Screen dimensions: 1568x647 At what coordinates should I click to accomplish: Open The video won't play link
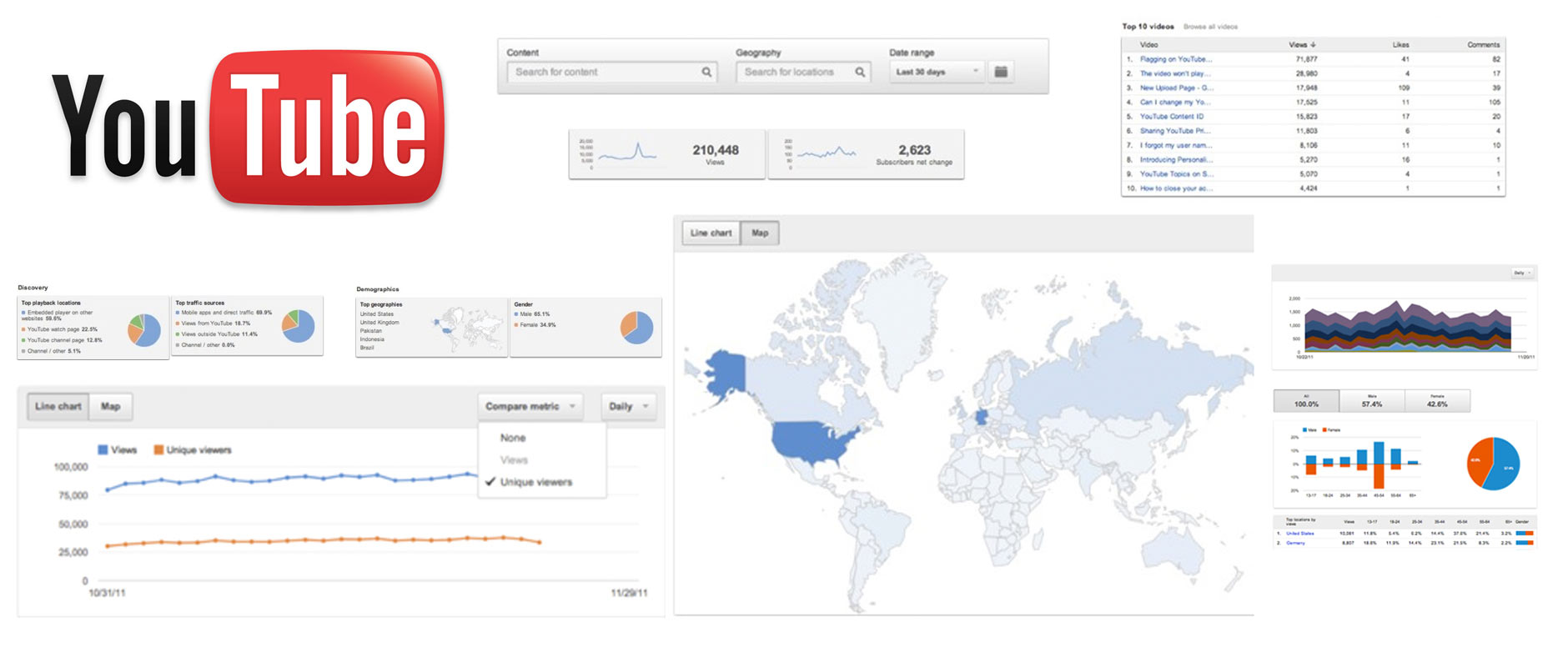[1175, 73]
